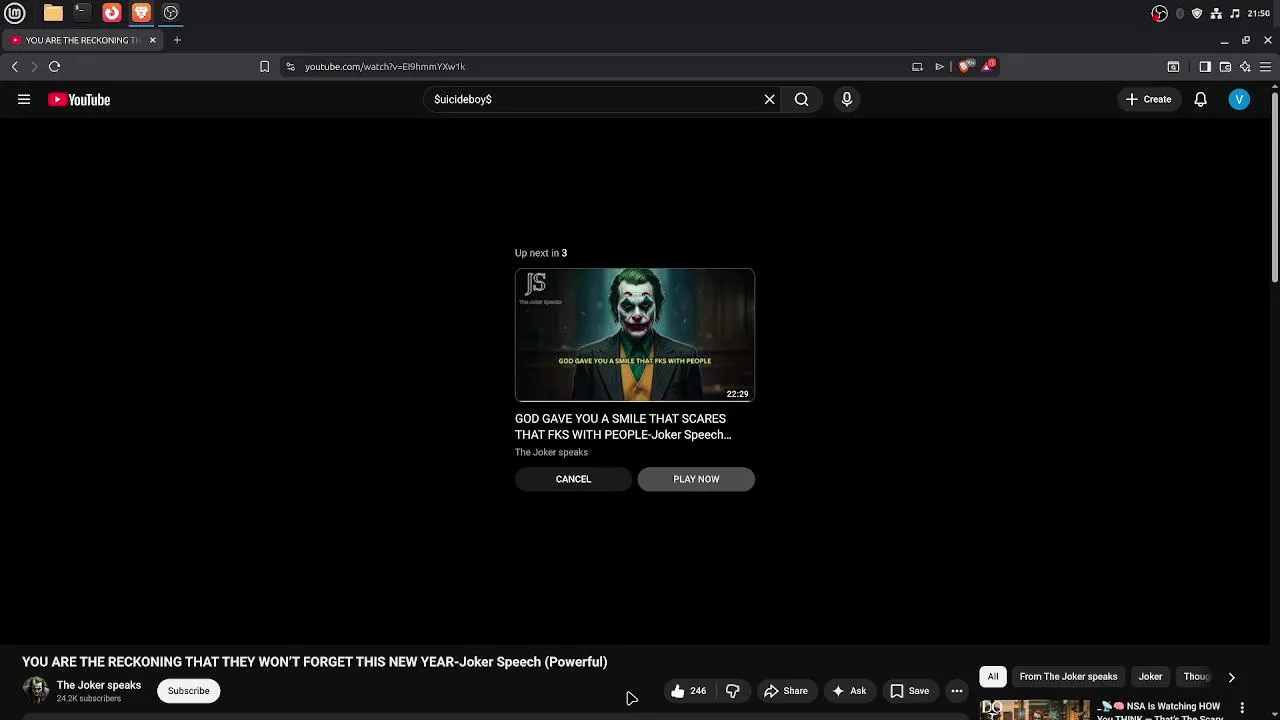
Task: Open more actions three-dot menu
Action: click(x=957, y=691)
